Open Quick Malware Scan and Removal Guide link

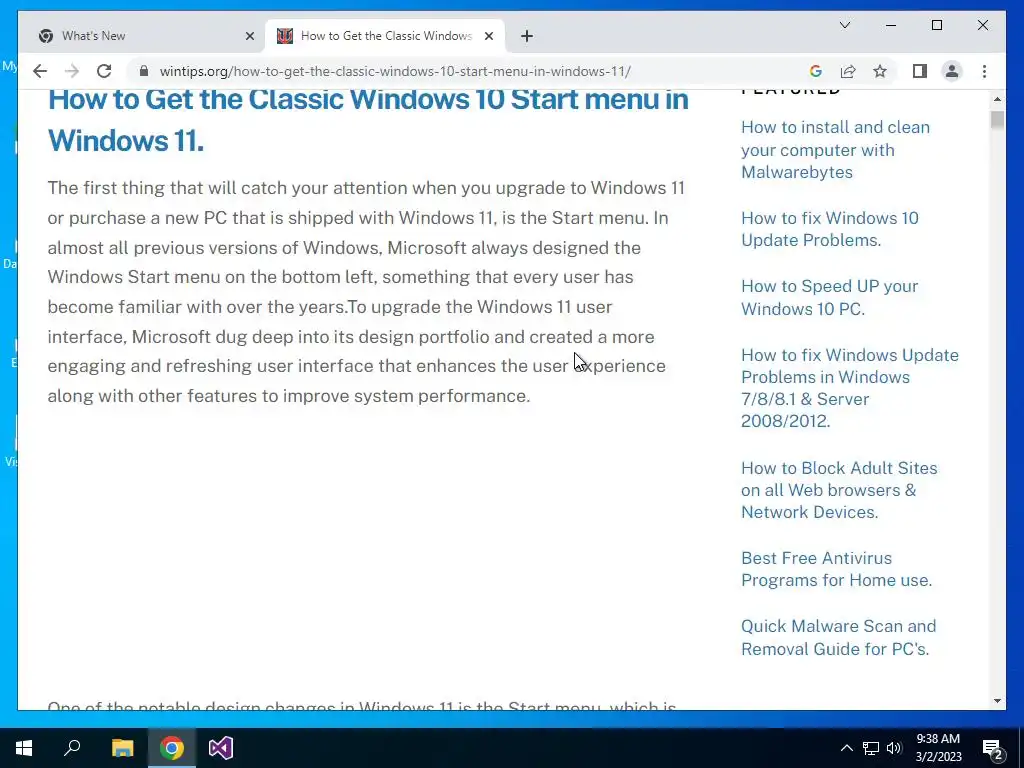click(x=839, y=637)
